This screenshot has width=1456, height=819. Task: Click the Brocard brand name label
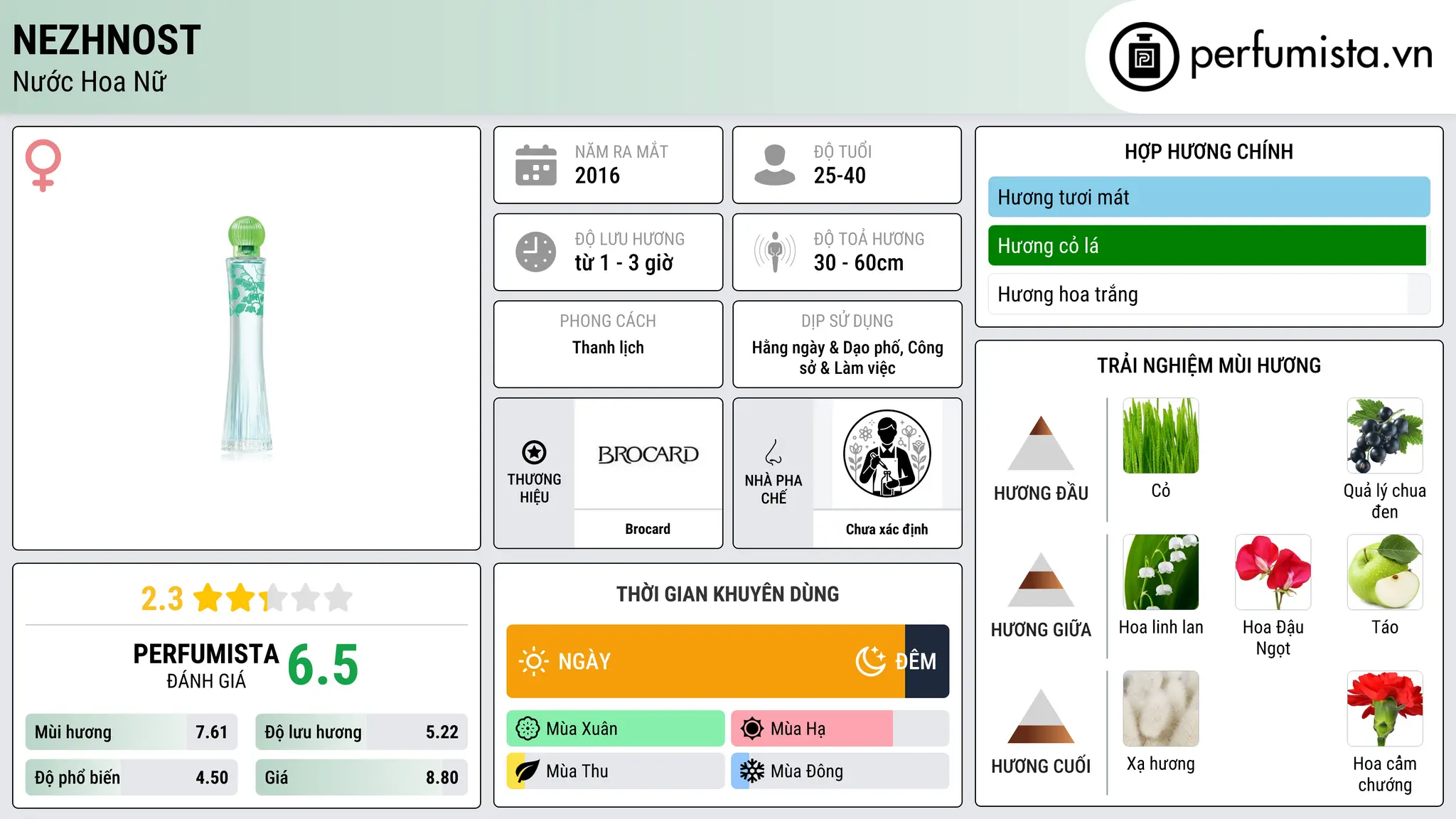pyautogui.click(x=648, y=529)
